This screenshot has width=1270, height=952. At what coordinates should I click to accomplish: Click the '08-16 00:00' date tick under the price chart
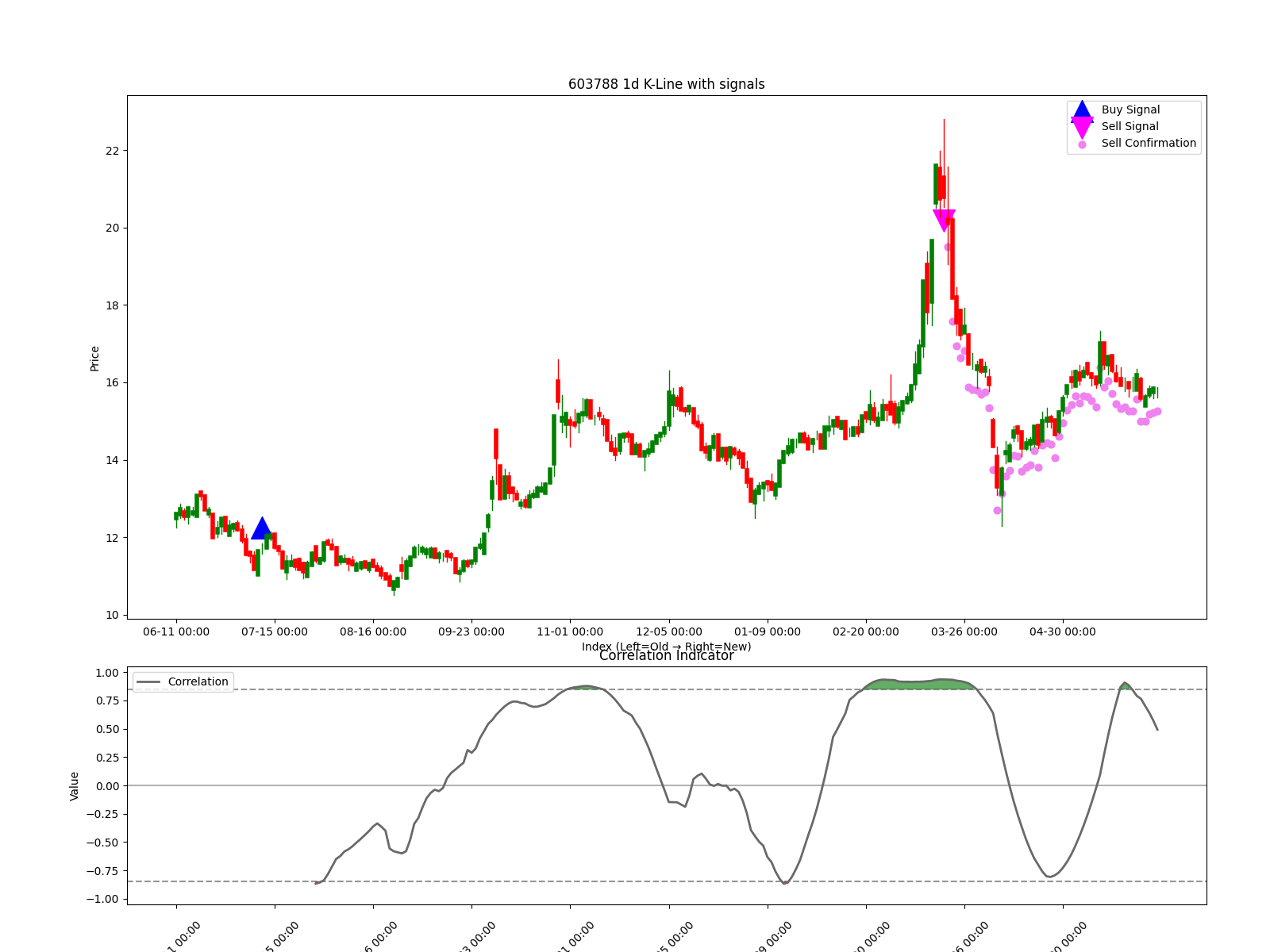pos(373,632)
